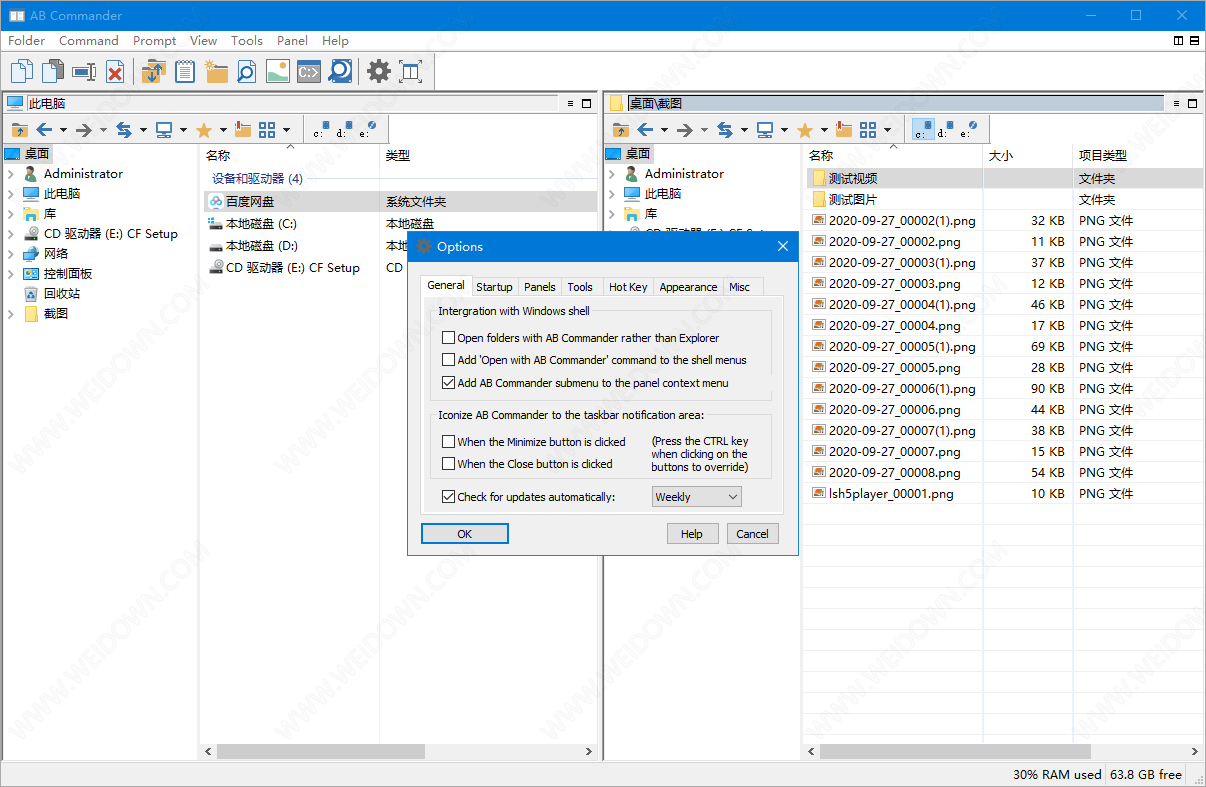The image size is (1206, 787).
Task: Switch to the Panels tab
Action: [540, 287]
